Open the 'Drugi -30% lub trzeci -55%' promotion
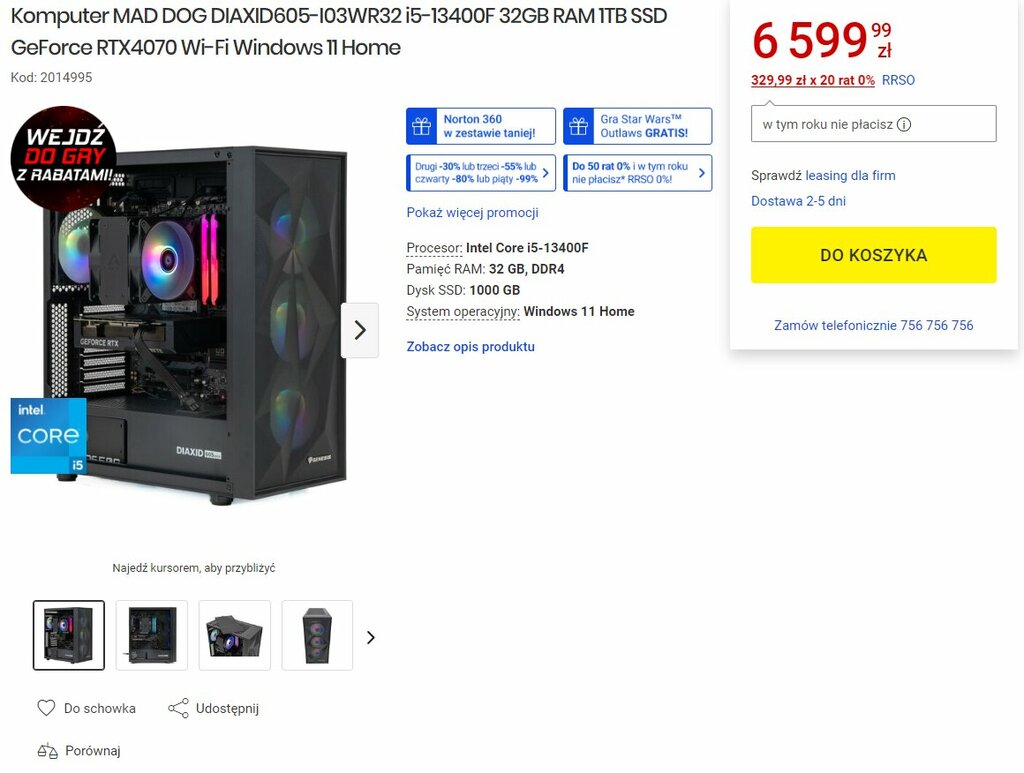 481,173
